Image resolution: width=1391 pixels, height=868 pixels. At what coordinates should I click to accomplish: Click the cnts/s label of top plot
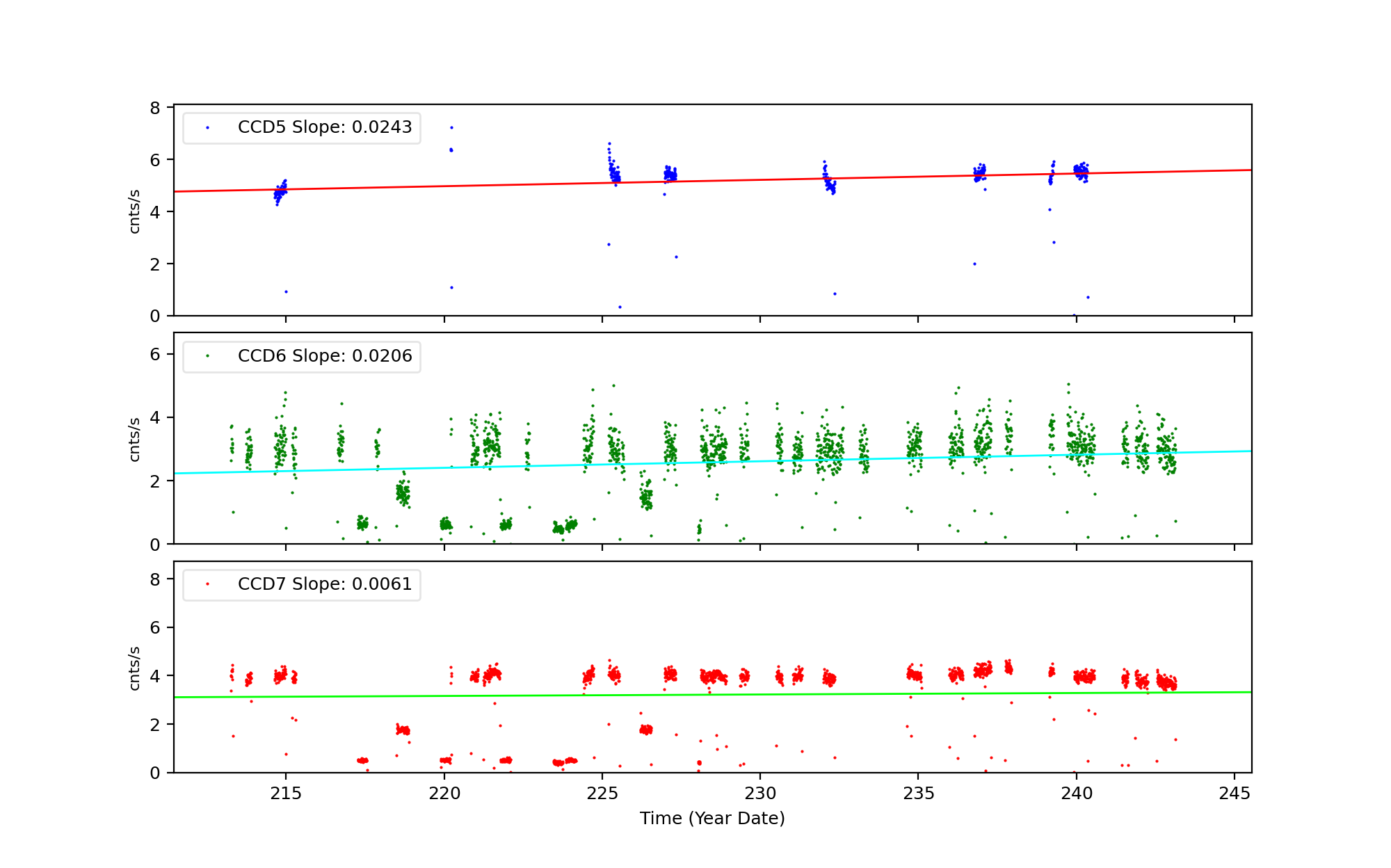pyautogui.click(x=135, y=211)
